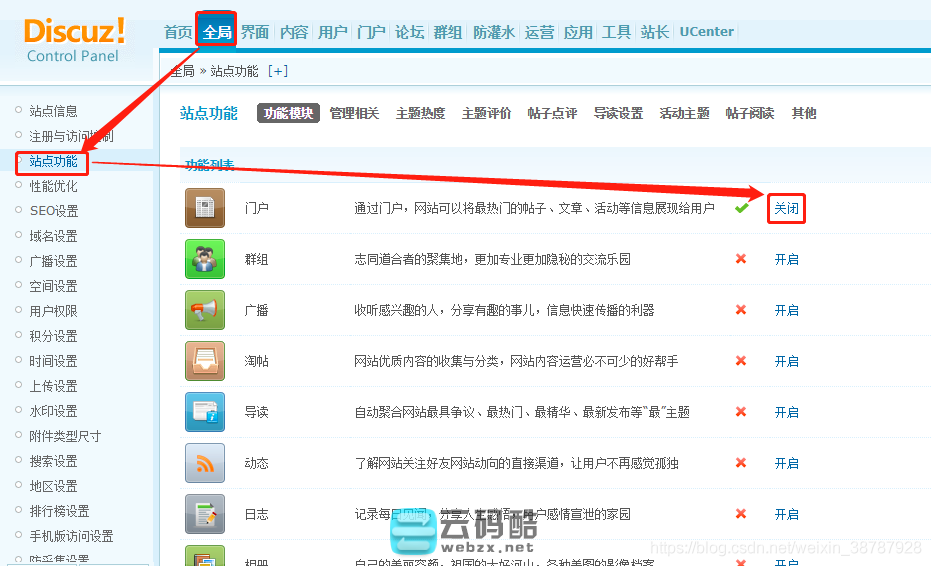Switch to the 管理相关 tab

click(354, 113)
